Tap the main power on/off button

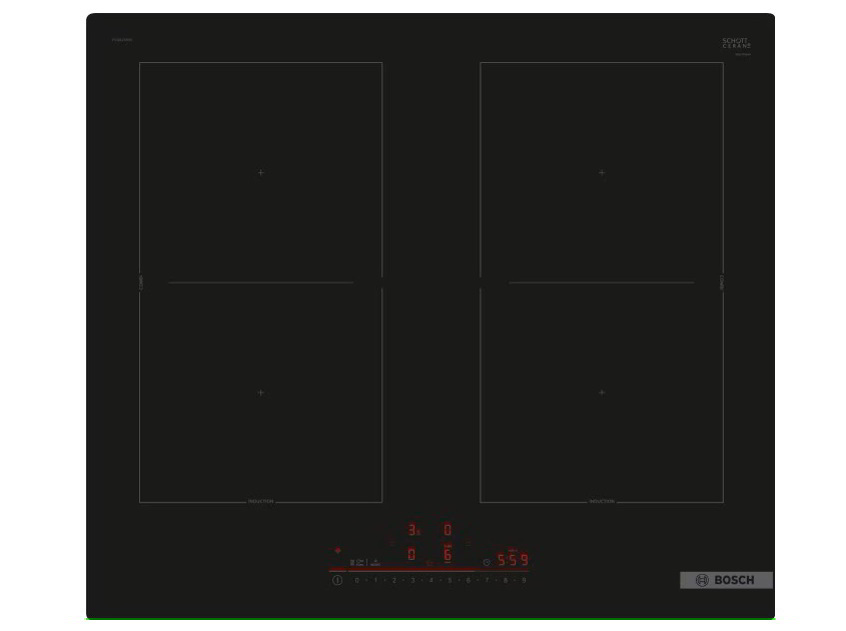point(337,580)
